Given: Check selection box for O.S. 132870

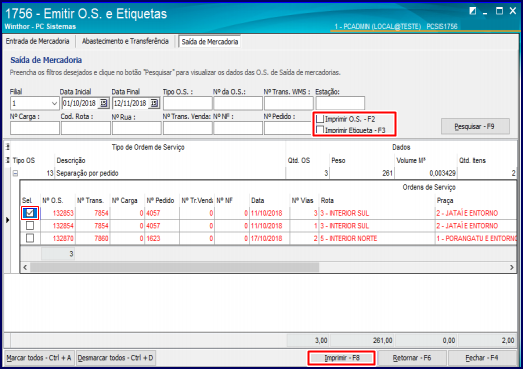Looking at the screenshot, I should (30, 238).
